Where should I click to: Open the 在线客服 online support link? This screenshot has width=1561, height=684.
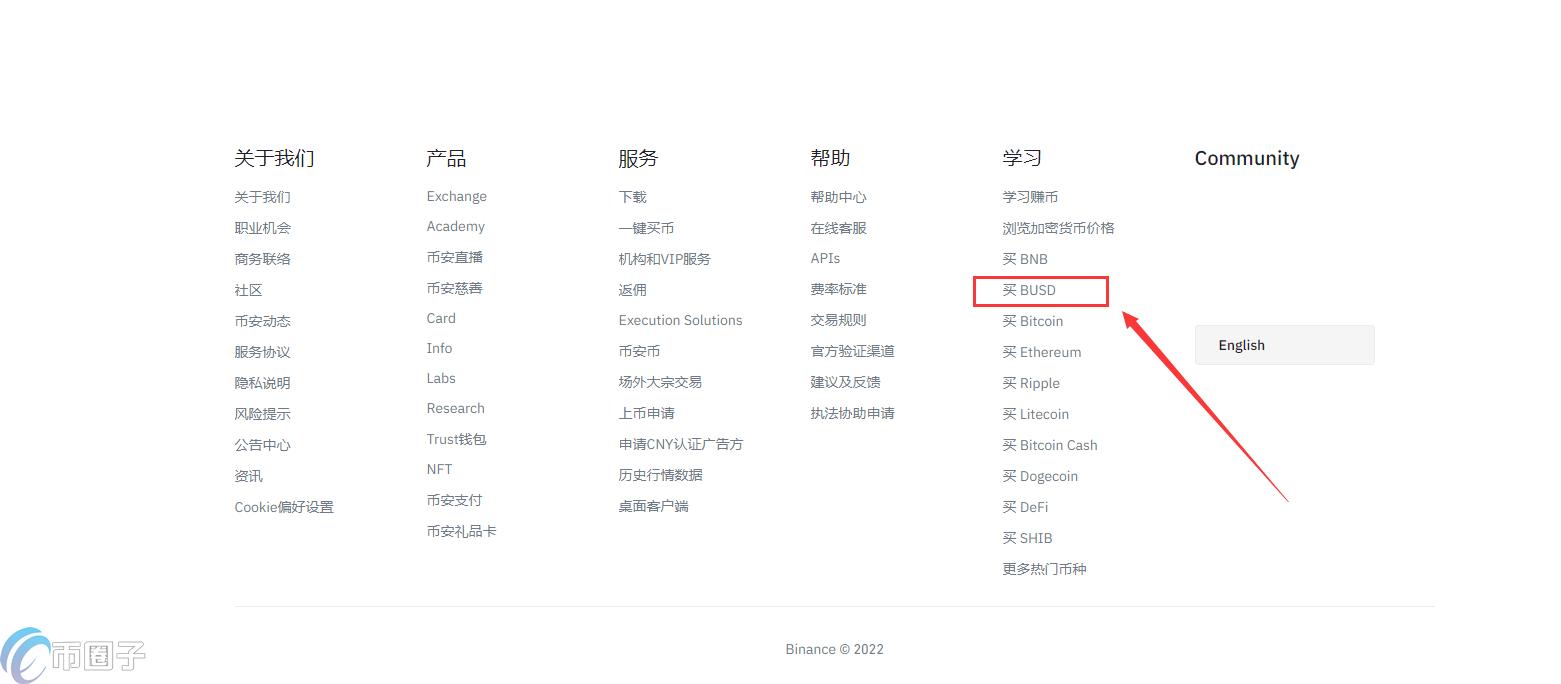[x=838, y=227]
